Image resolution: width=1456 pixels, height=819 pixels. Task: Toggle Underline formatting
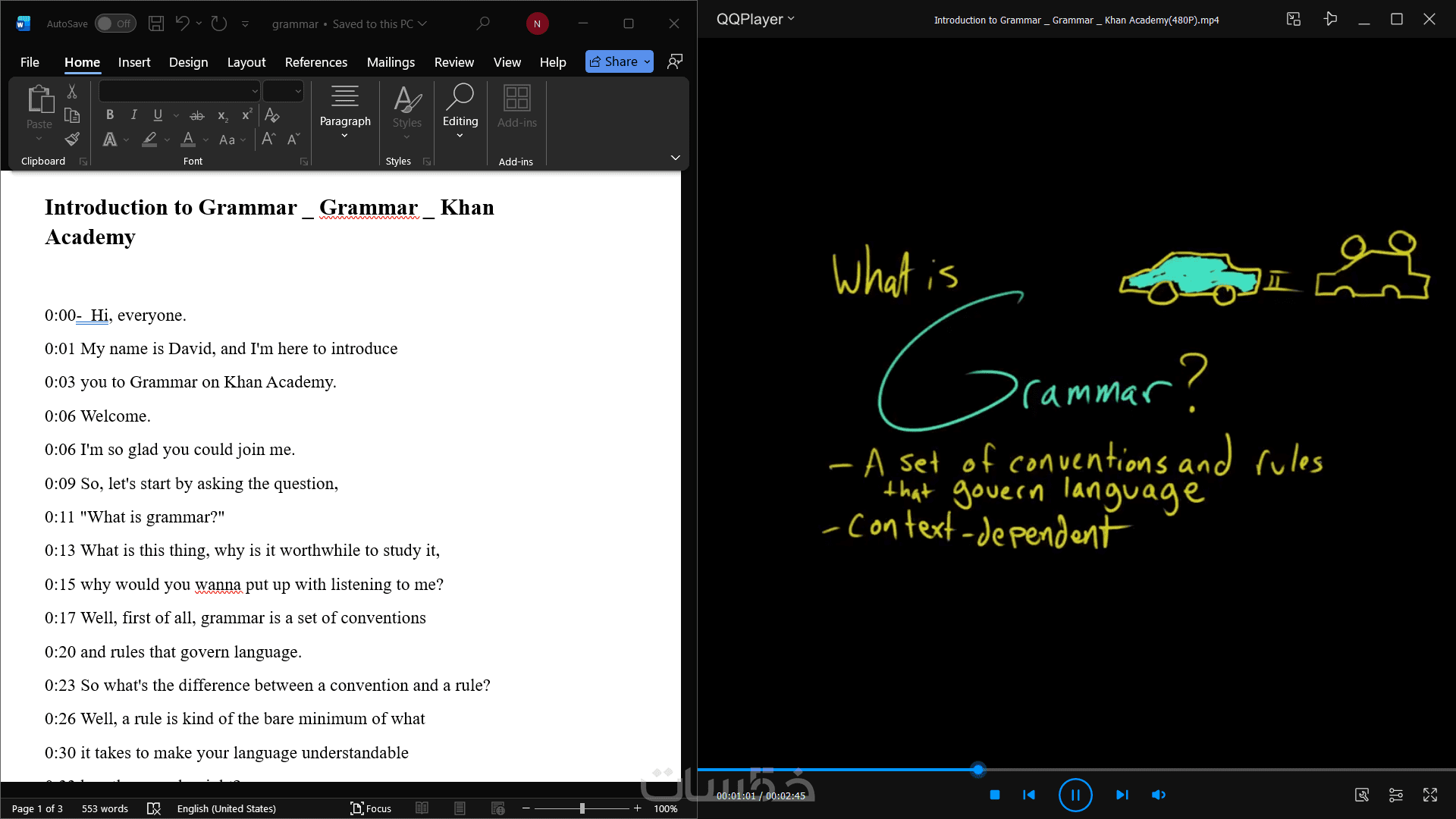point(158,115)
